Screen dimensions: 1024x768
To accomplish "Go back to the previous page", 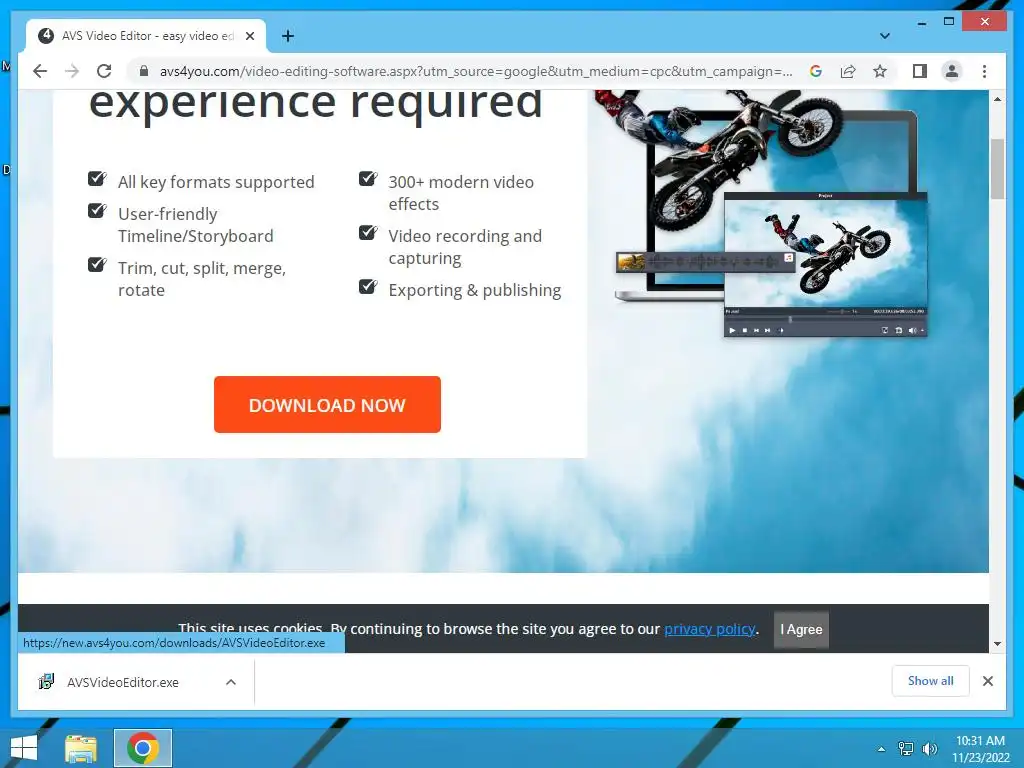I will (x=40, y=71).
